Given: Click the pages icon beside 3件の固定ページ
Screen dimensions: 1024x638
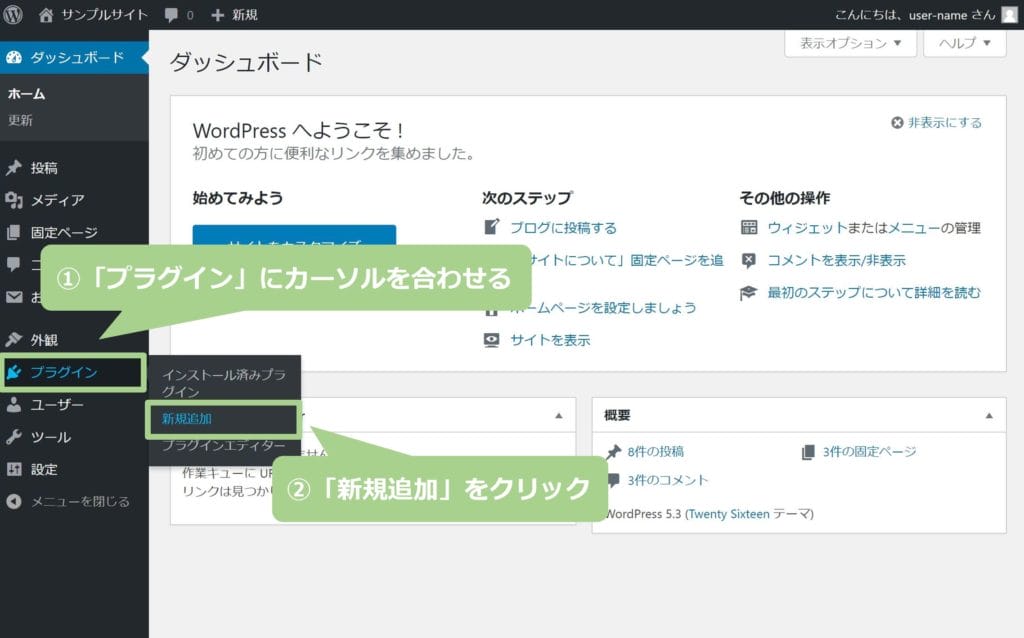Looking at the screenshot, I should 808,452.
